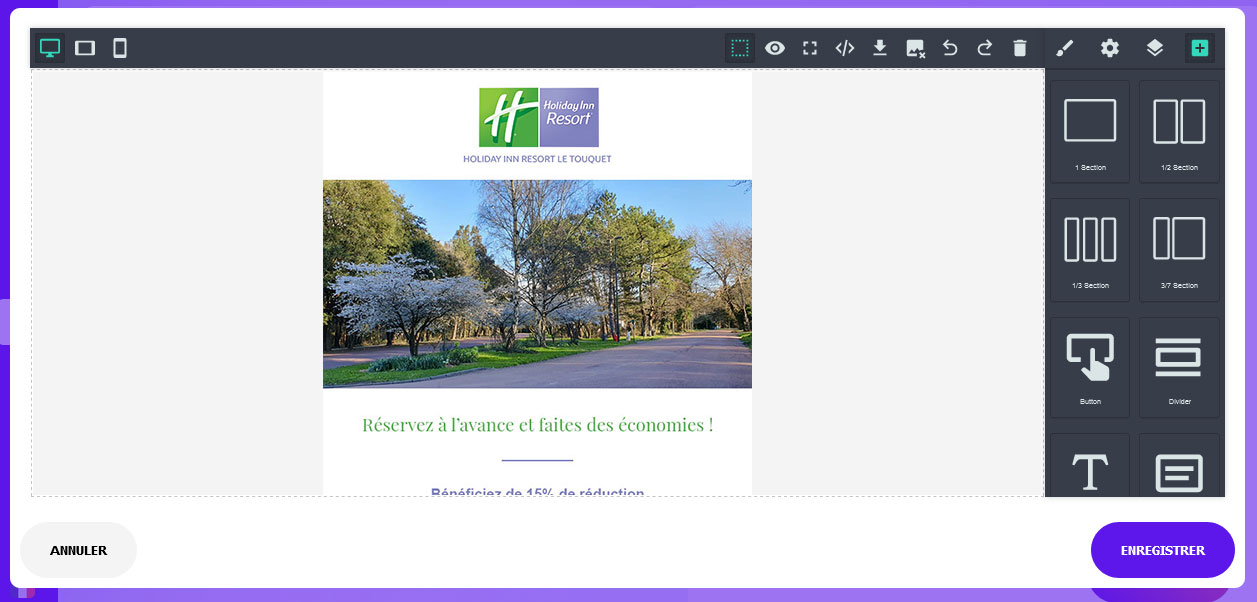Clear canvas with trash icon
The image size is (1257, 602).
coord(1020,48)
